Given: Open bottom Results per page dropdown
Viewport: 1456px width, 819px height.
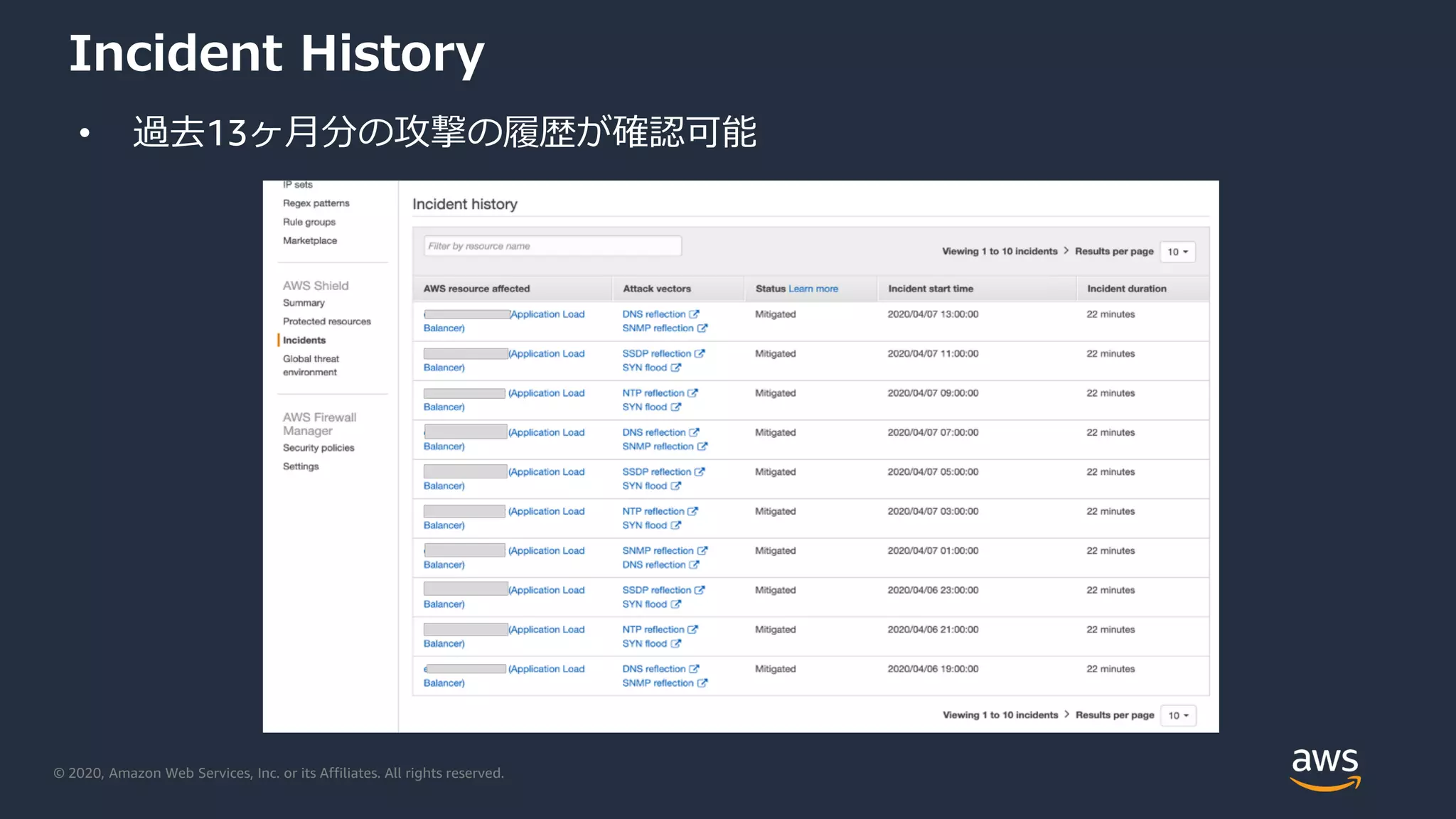Looking at the screenshot, I should [x=1179, y=715].
